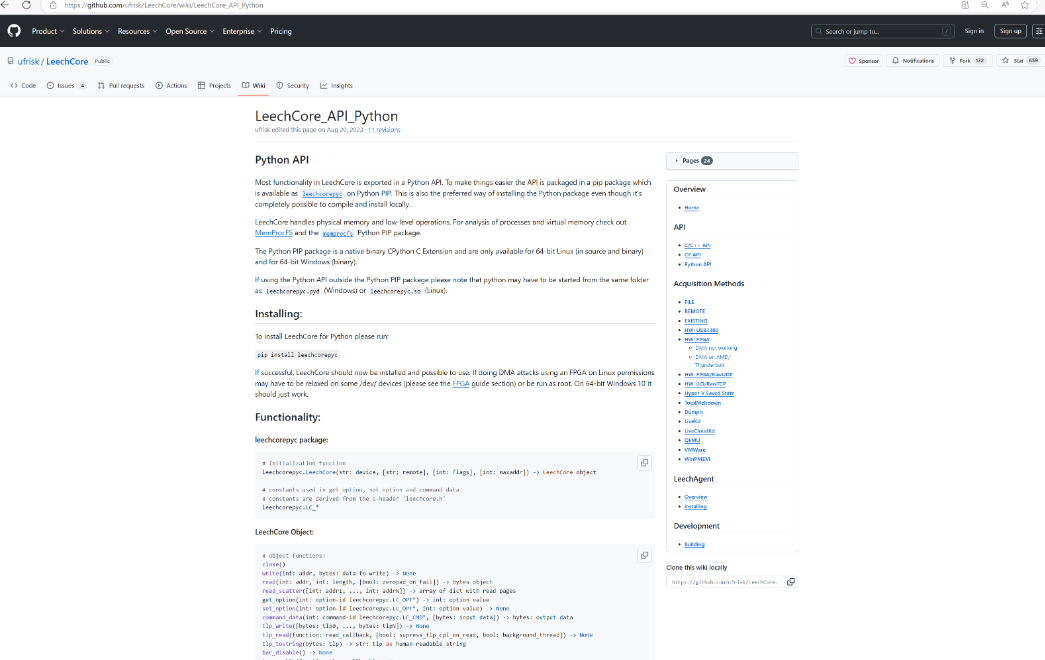This screenshot has width=1045, height=660.
Task: Open the C# API sidebar link
Action: point(692,255)
